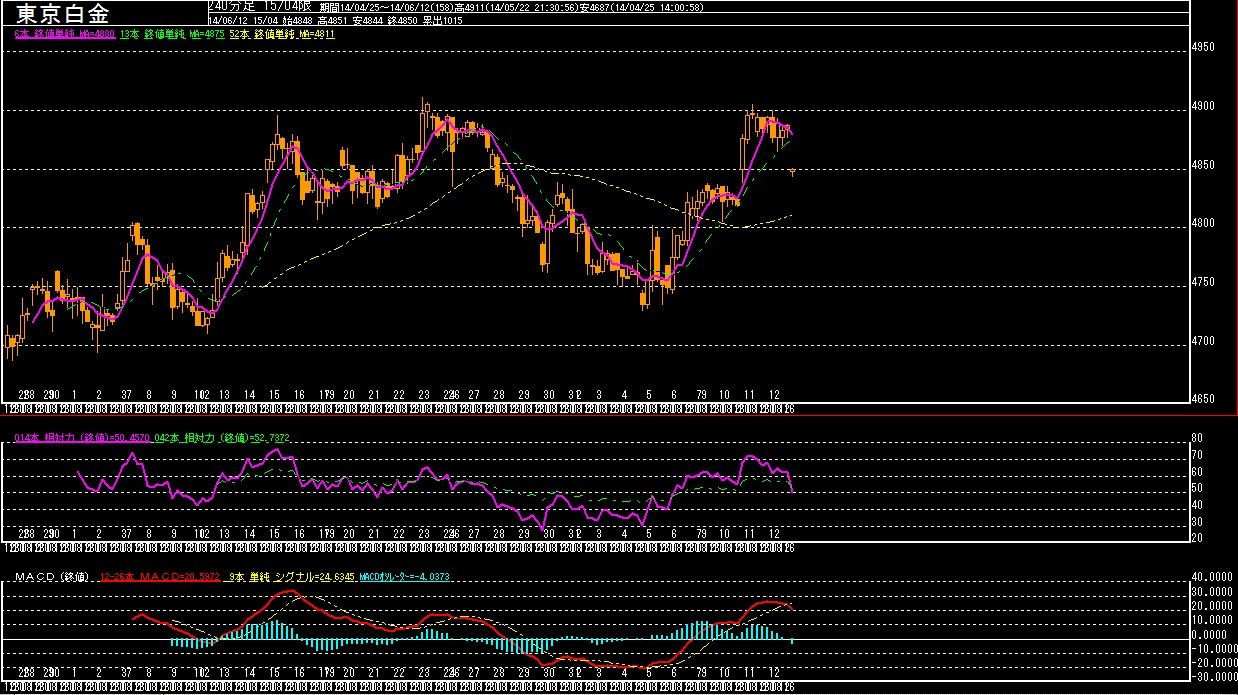
Task: Click the 50 level on the RSI axis
Action: click(x=1198, y=488)
